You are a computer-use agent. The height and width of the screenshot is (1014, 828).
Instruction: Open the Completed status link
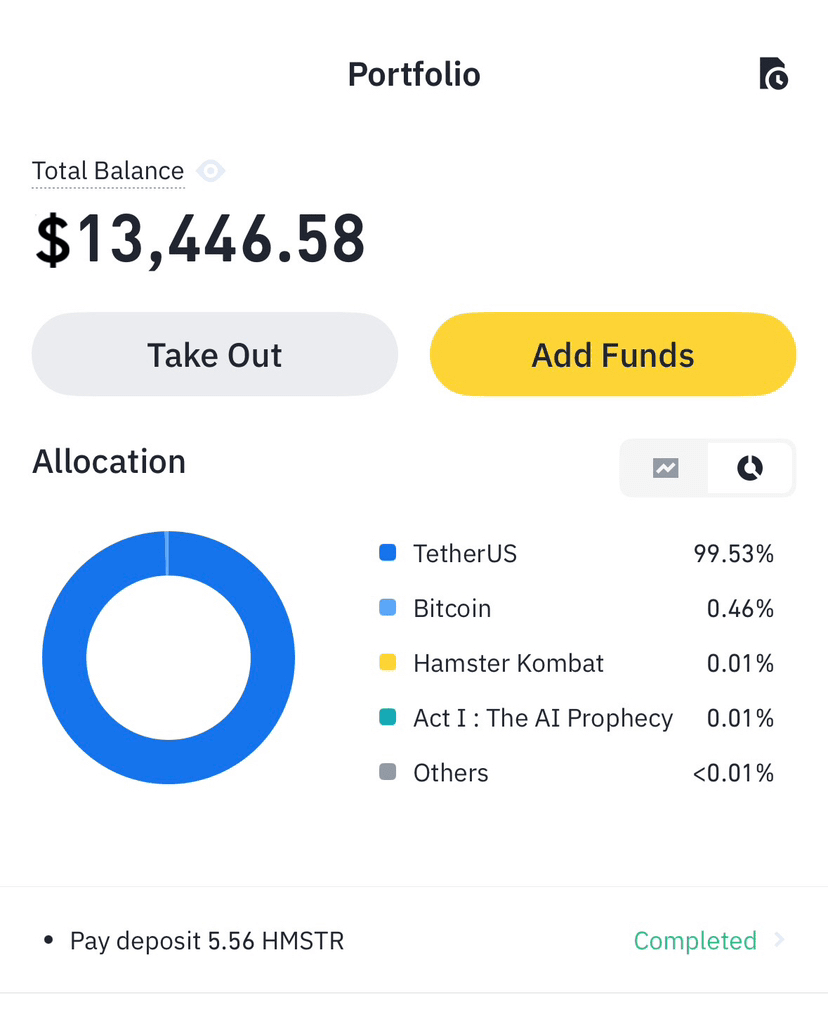pyautogui.click(x=695, y=941)
